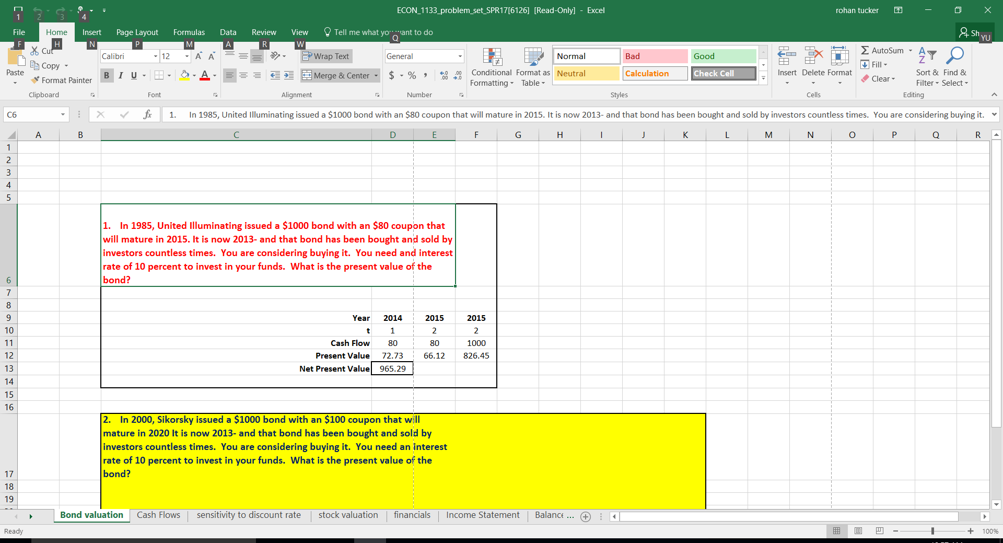Select Page Layout view in status bar
The height and width of the screenshot is (543, 1003).
[858, 531]
